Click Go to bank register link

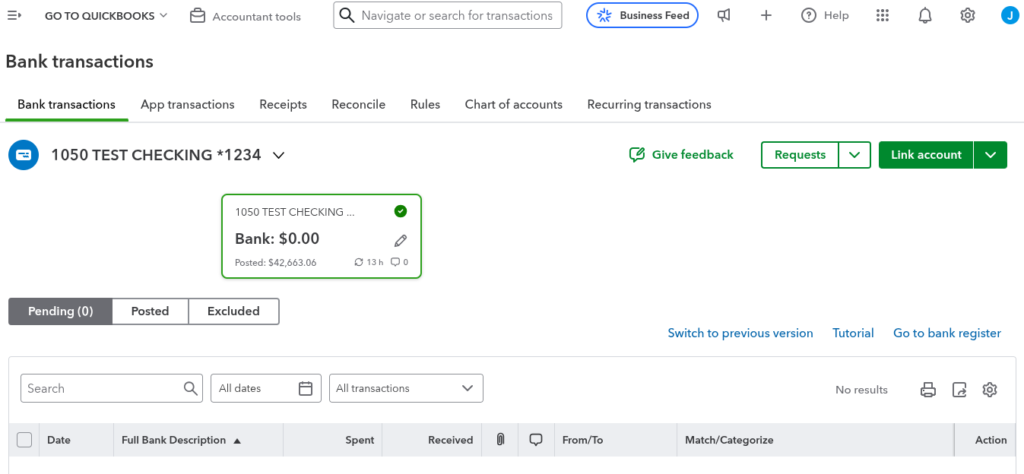click(x=947, y=333)
